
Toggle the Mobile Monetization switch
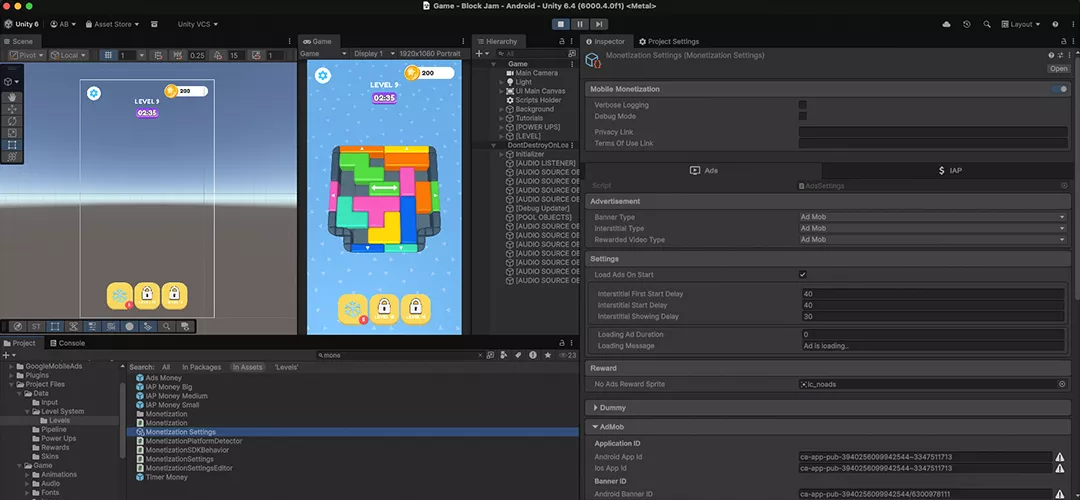(x=1057, y=89)
